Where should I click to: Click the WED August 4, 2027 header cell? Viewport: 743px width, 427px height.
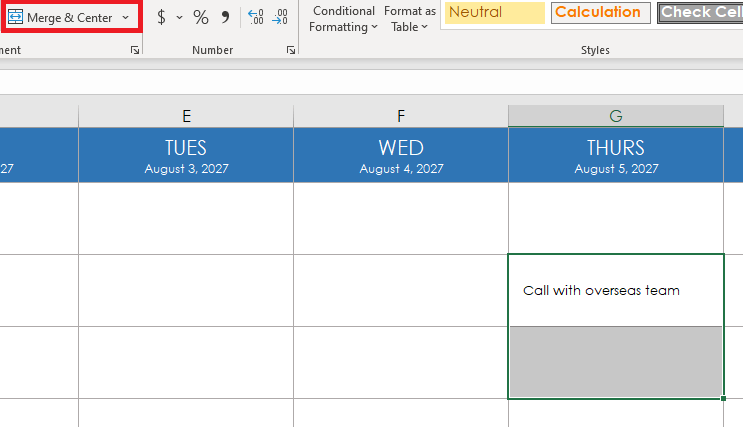coord(401,156)
